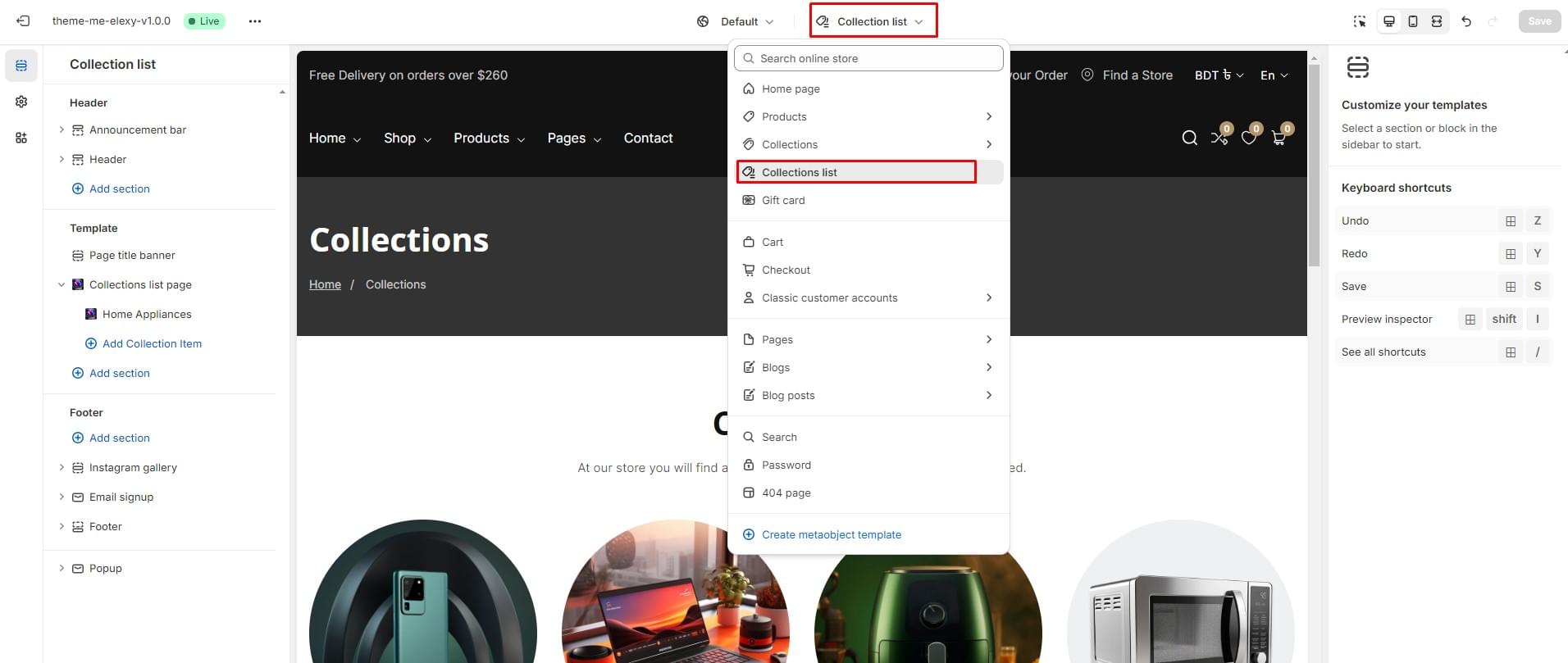Open the three-dot more actions menu
This screenshot has width=1568, height=663.
tap(255, 21)
